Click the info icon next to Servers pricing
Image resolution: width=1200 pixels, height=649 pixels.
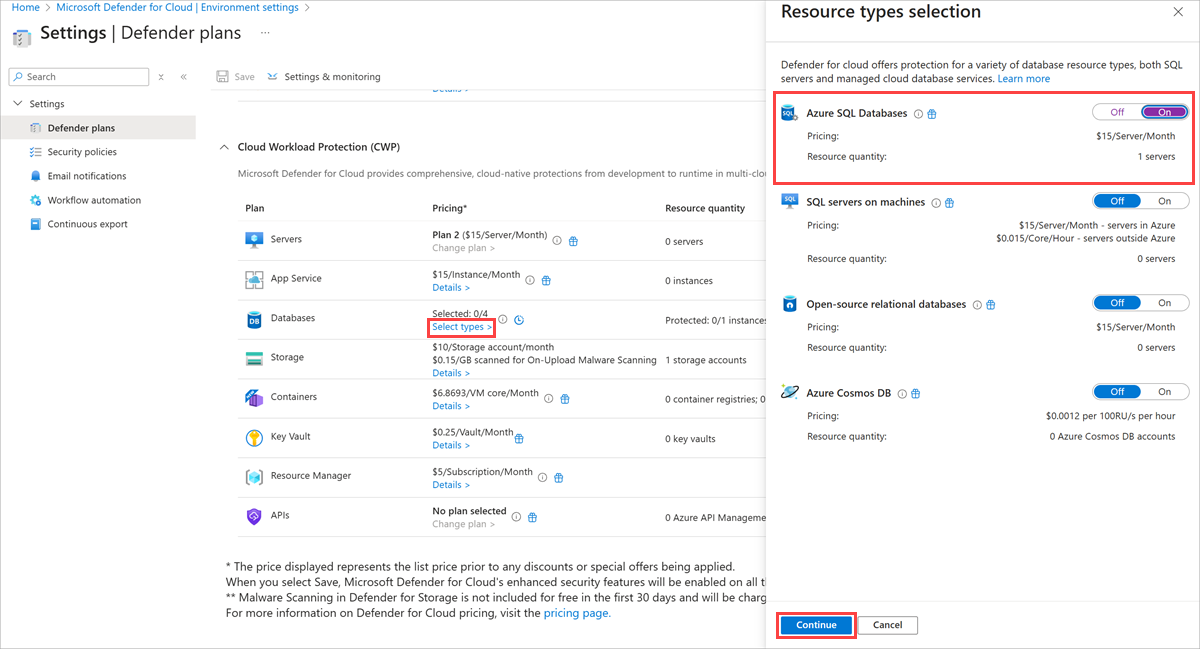tap(557, 241)
